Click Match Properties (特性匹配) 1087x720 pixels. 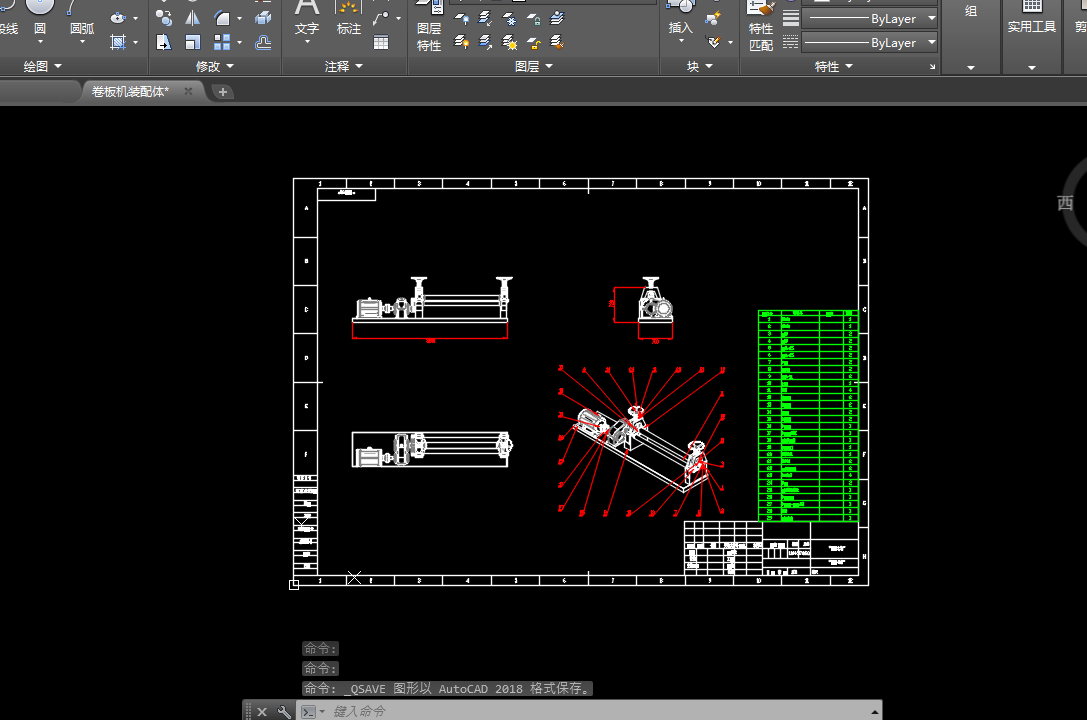pos(760,26)
